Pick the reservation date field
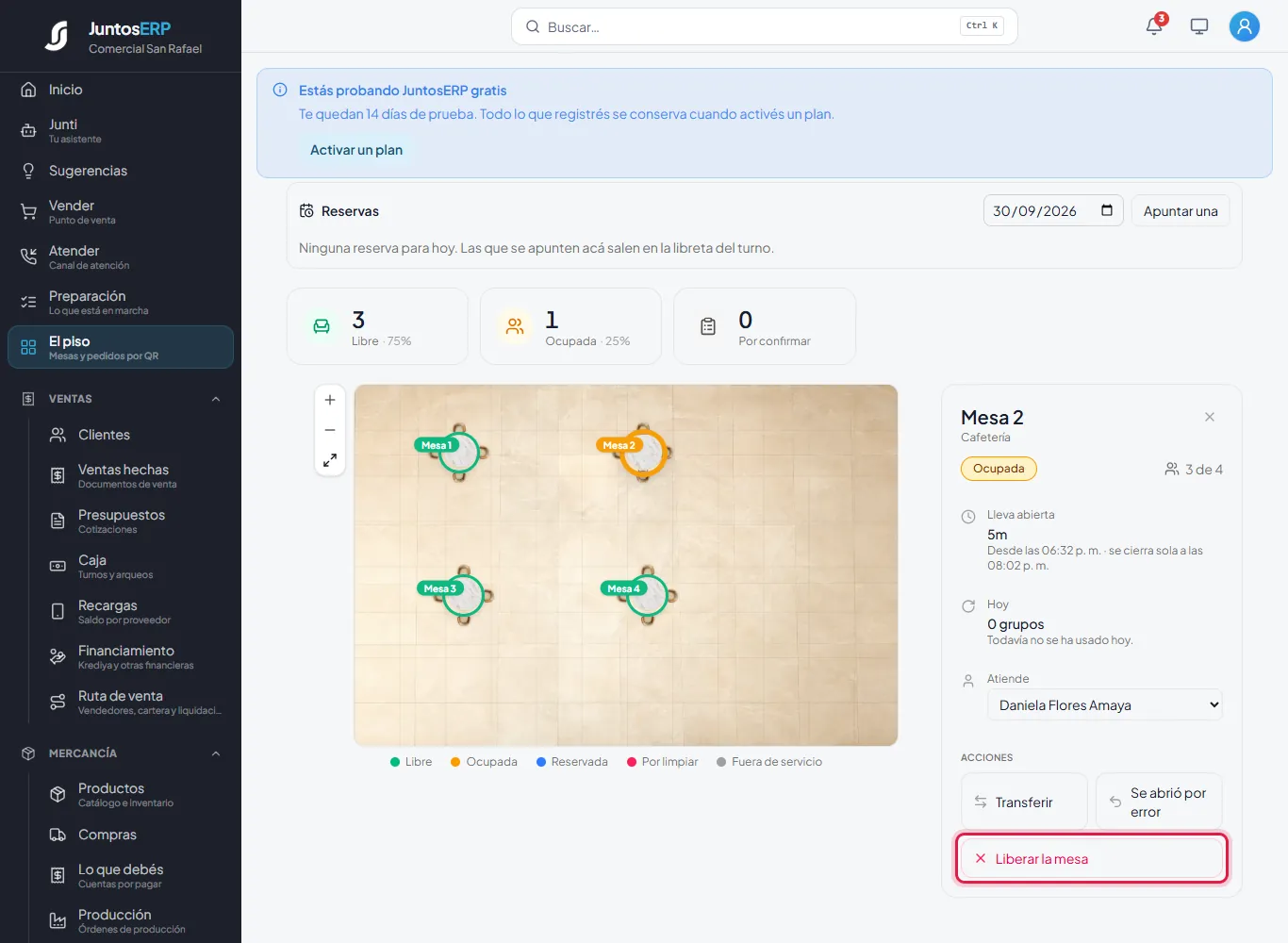 tap(1053, 211)
